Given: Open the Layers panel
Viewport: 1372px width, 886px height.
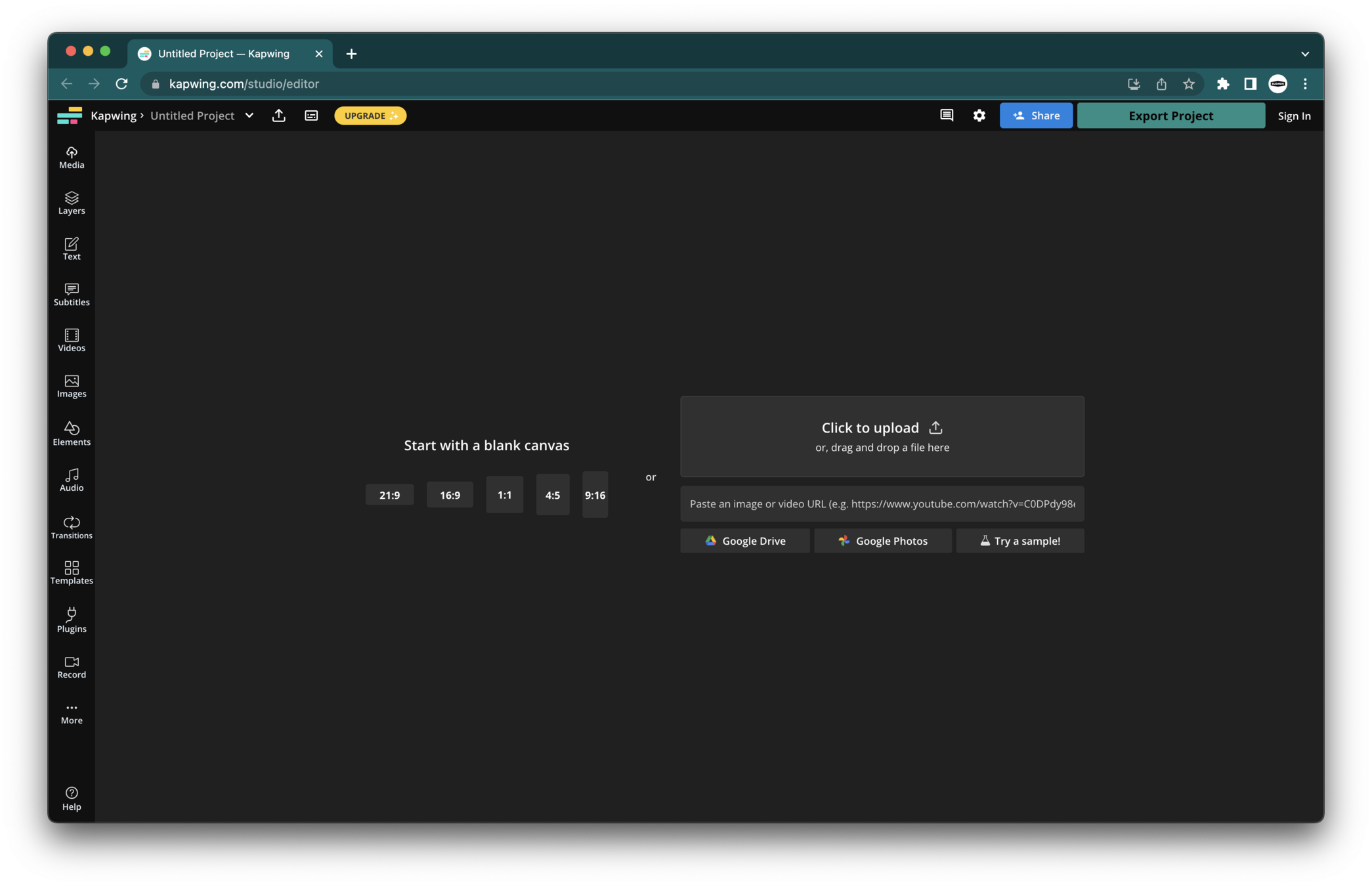Looking at the screenshot, I should [x=72, y=203].
